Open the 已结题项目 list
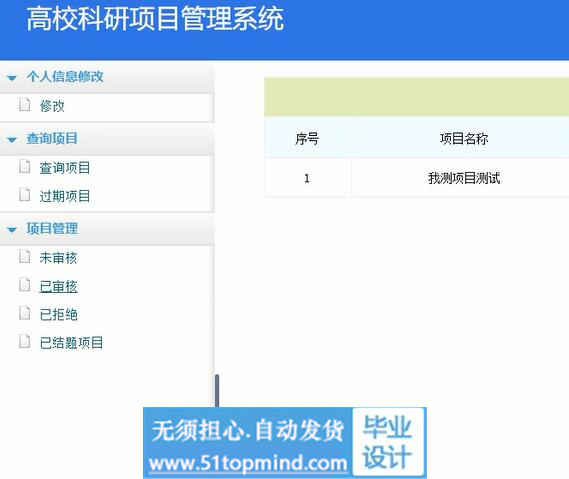 click(x=71, y=343)
